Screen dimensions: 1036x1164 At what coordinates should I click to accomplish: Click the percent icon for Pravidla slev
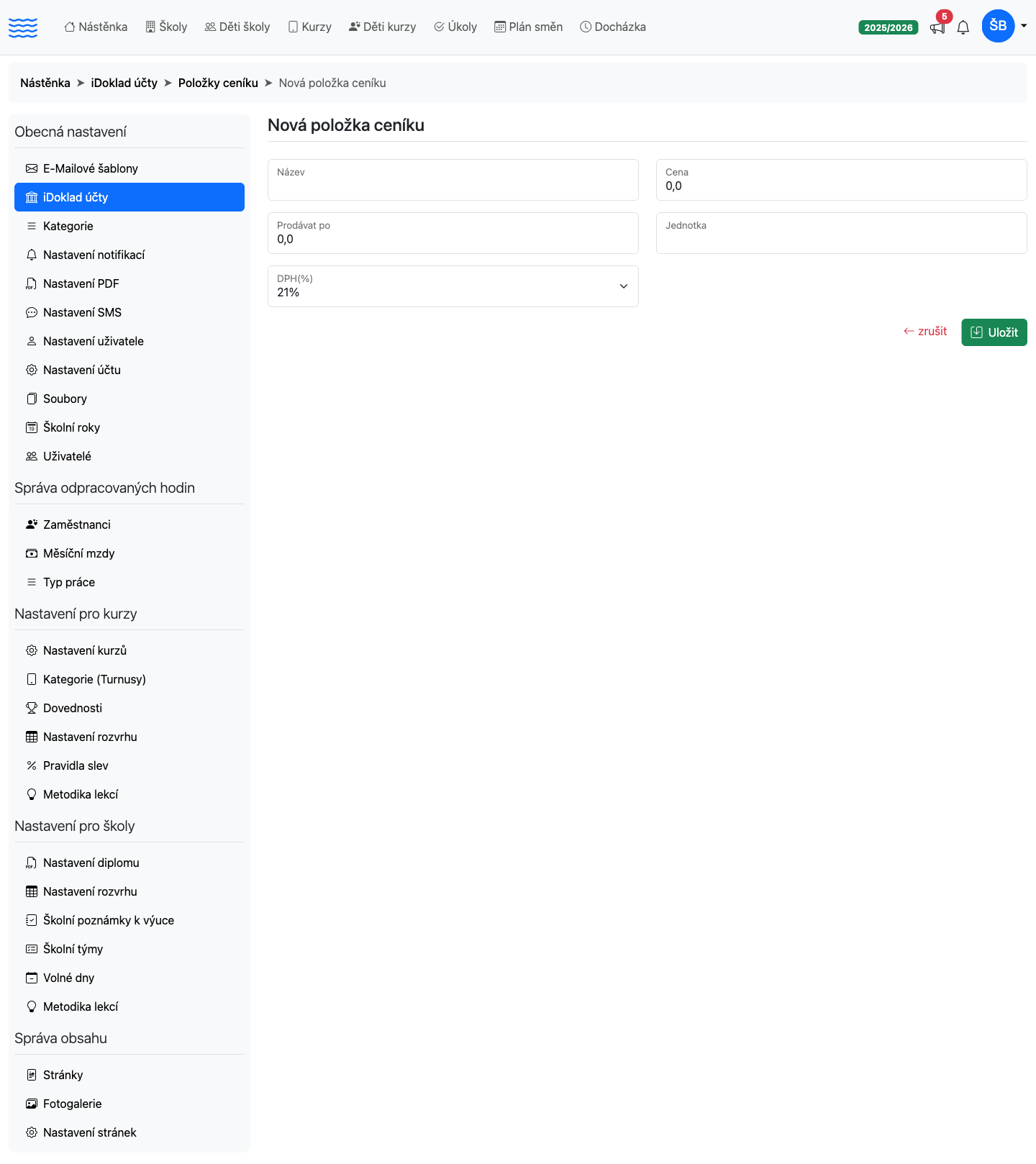(x=32, y=765)
